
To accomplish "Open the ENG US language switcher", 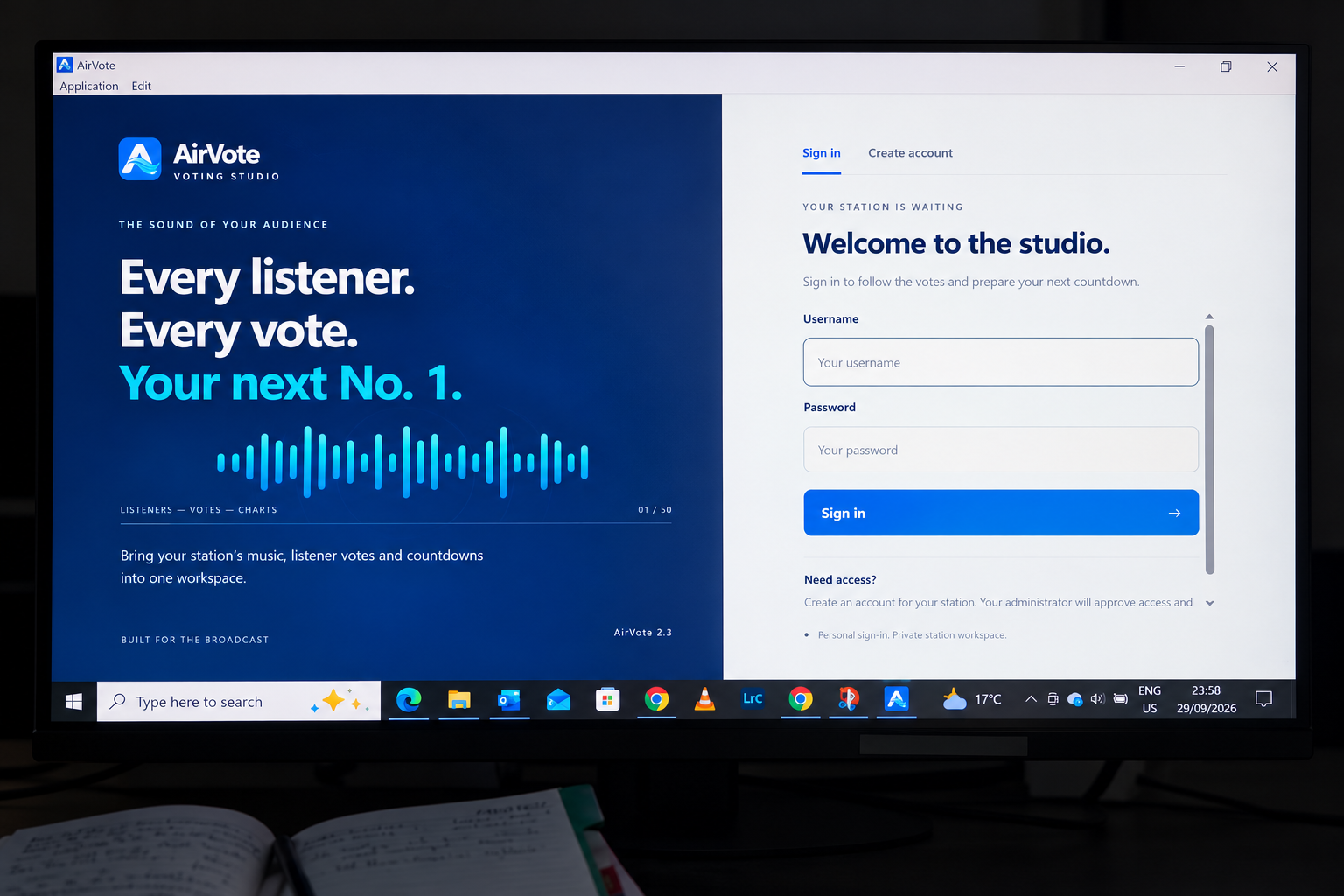I will tap(1150, 699).
